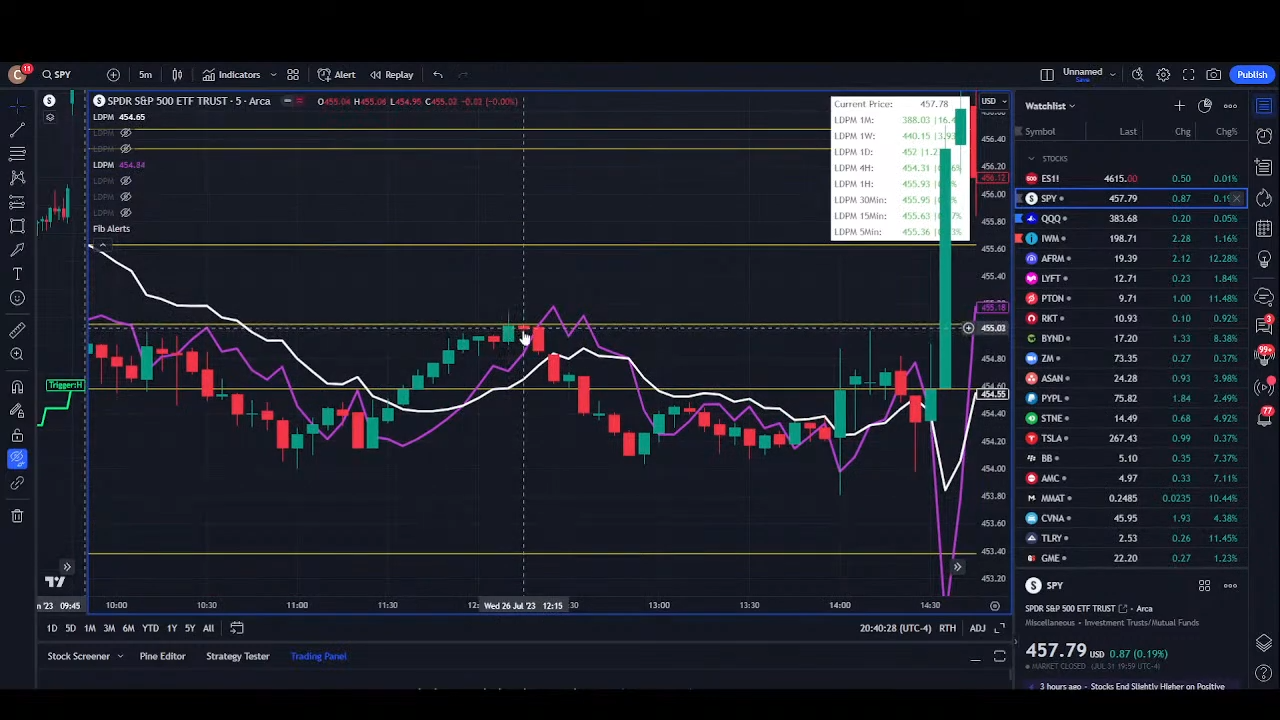
Task: Open the SPY symbol search
Action: (56, 75)
